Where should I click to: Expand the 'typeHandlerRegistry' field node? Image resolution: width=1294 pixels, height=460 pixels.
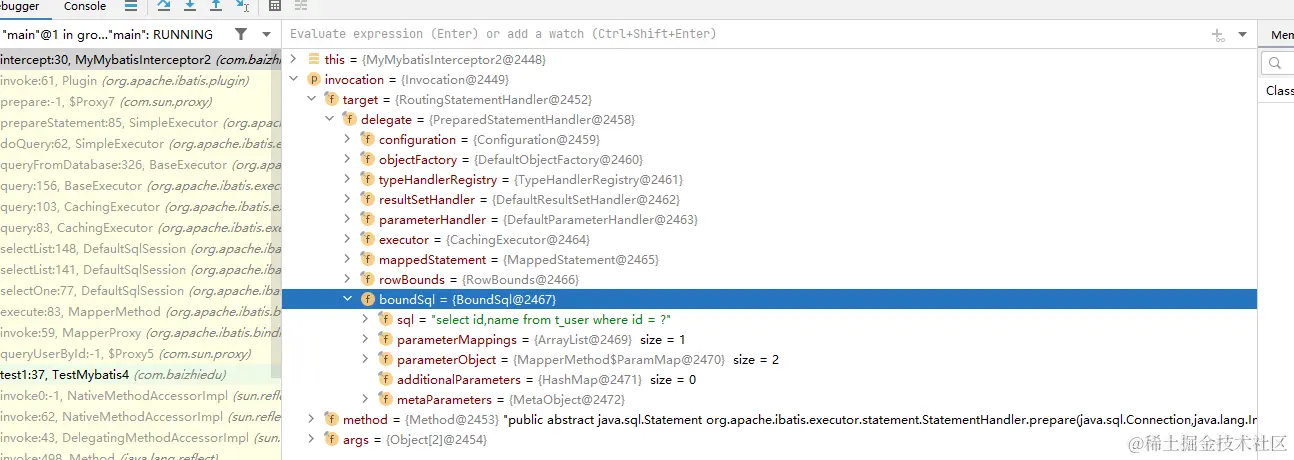pos(347,180)
